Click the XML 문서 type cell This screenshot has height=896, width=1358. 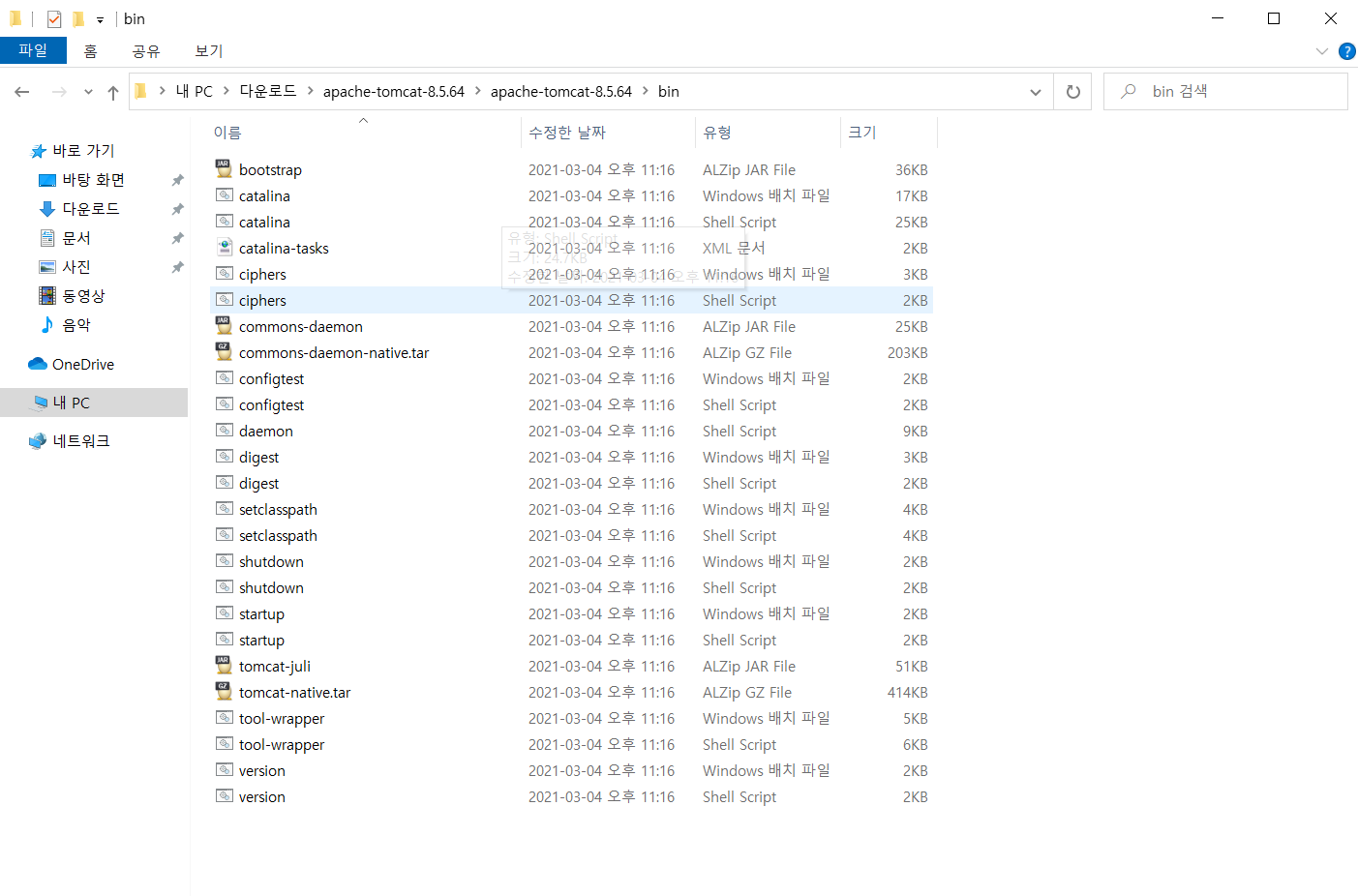coord(734,248)
